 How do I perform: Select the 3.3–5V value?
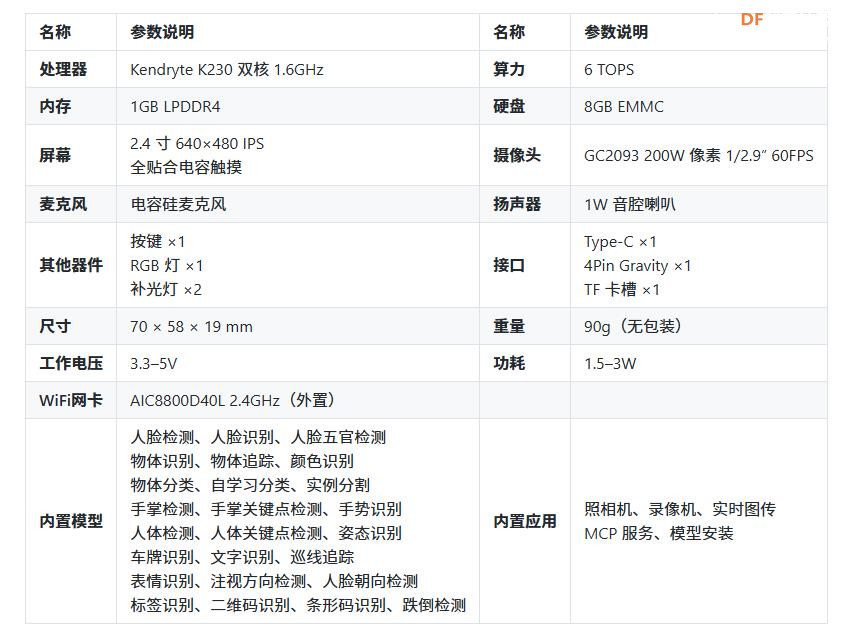coord(153,363)
